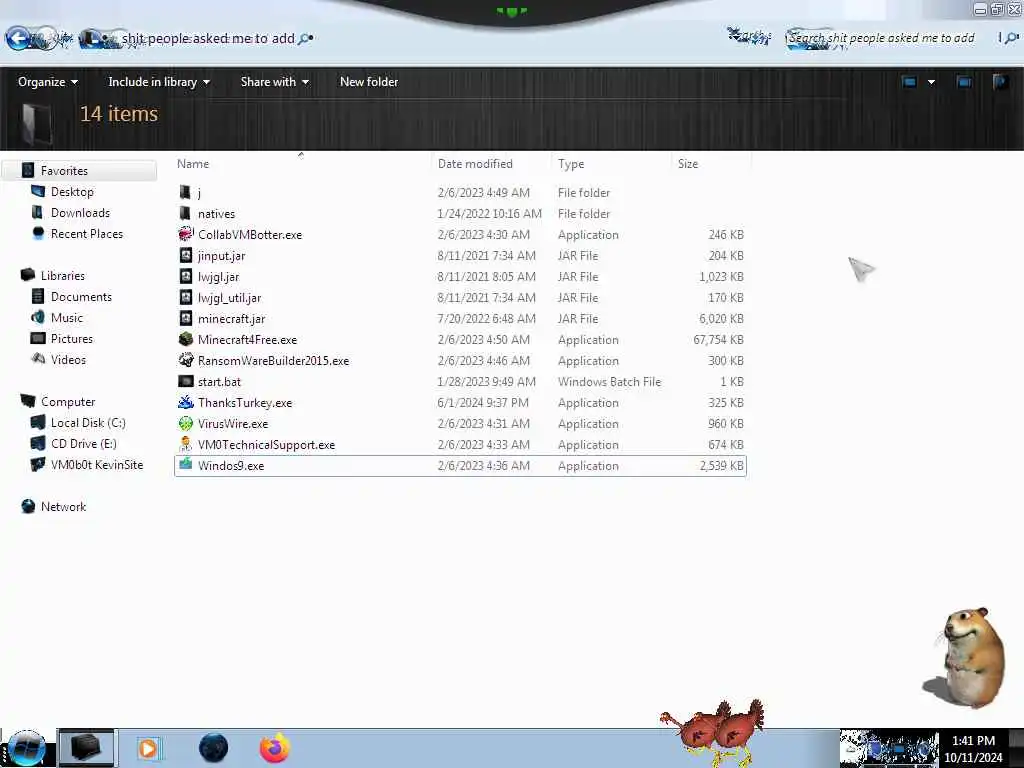Click the 6/1/2024 9:37 PM date
1024x768 pixels.
click(483, 402)
